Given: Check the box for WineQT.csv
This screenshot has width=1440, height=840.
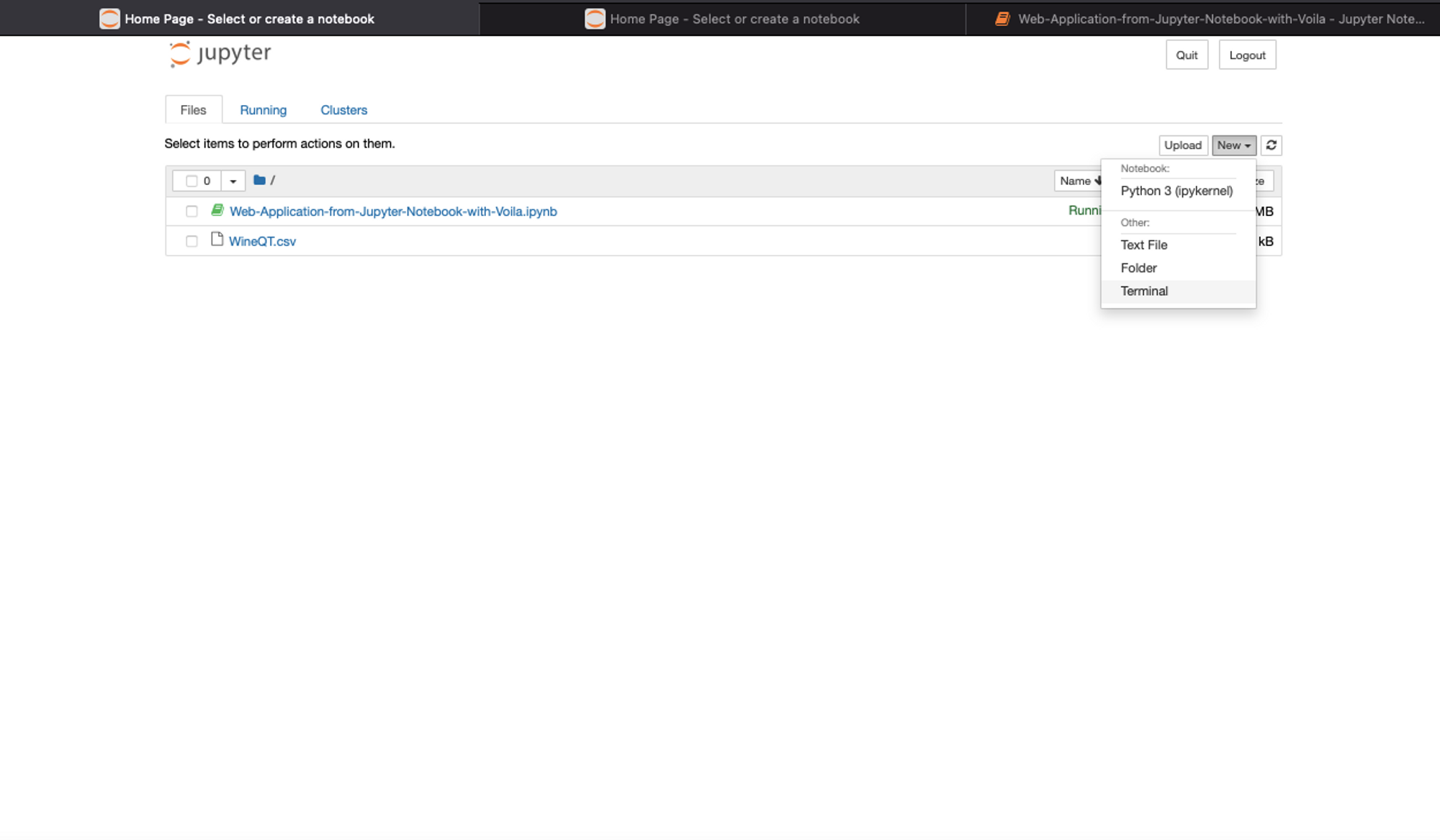Looking at the screenshot, I should (x=192, y=241).
